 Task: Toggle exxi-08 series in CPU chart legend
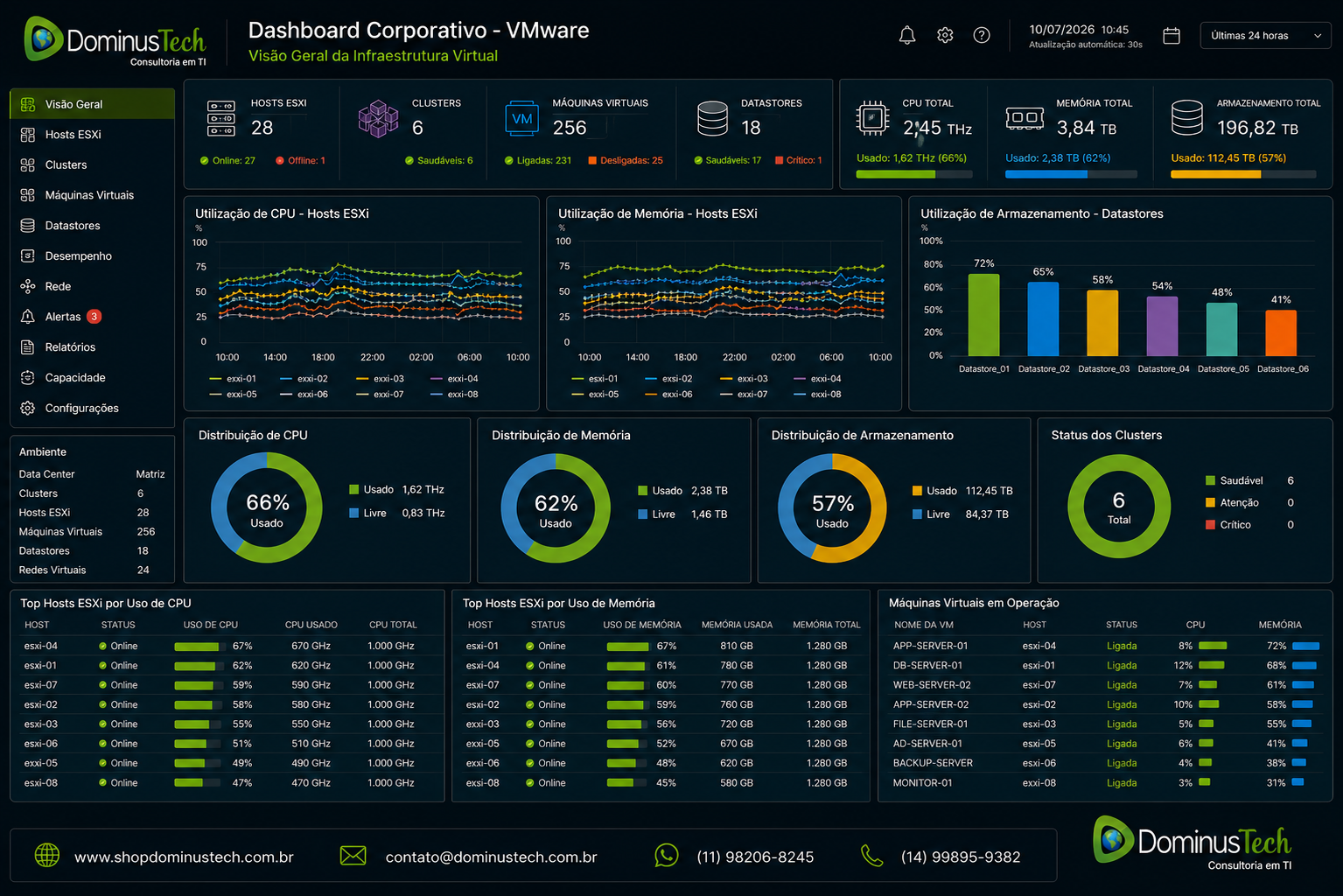(x=455, y=395)
